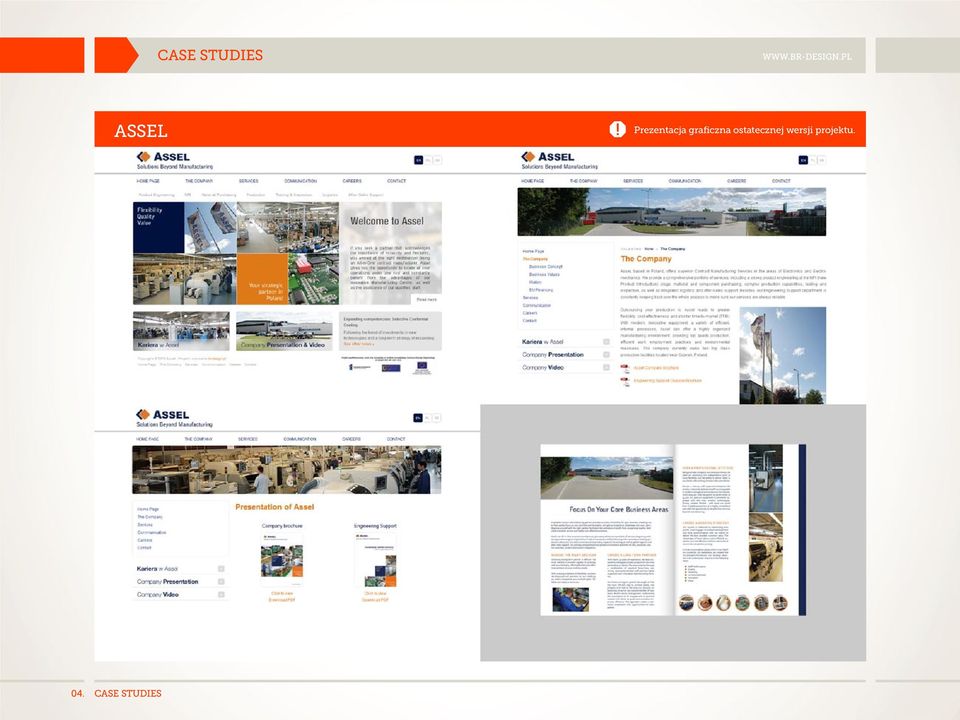Click the PDF icon beside Engineering Support brochure link
Viewport: 960px width, 720px height.
tap(625, 381)
